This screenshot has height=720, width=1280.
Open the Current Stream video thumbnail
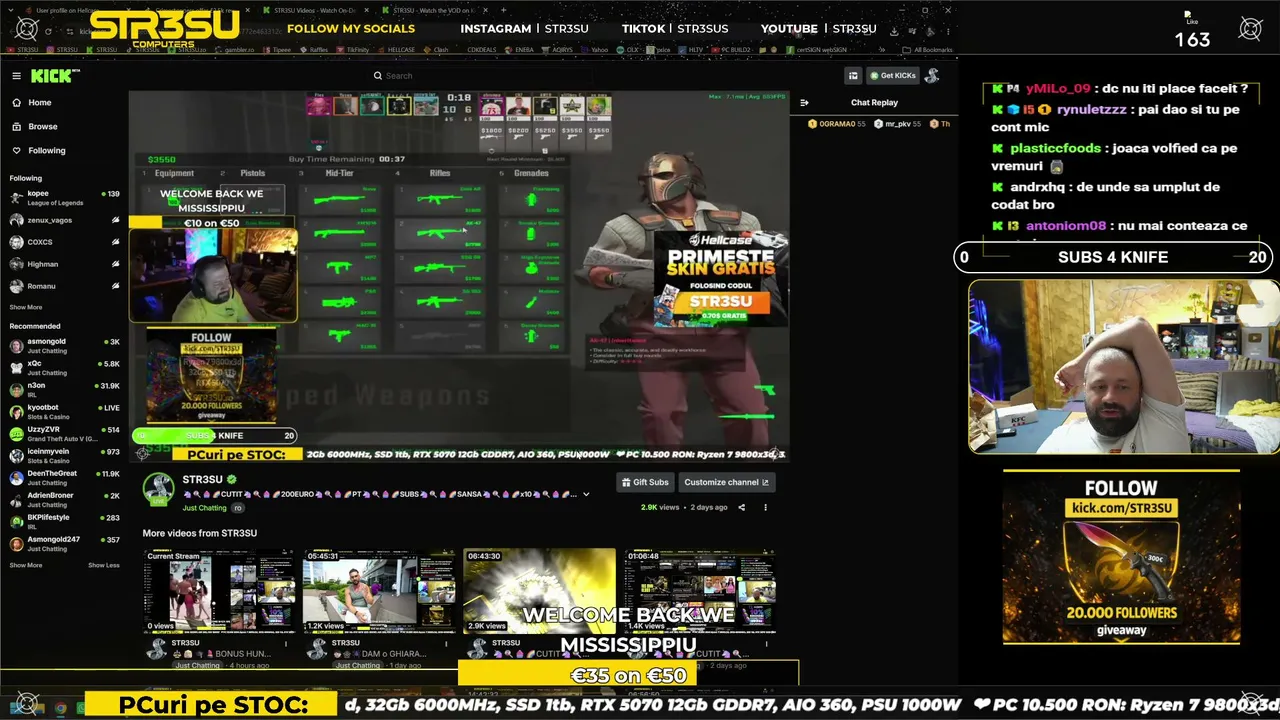tap(219, 591)
